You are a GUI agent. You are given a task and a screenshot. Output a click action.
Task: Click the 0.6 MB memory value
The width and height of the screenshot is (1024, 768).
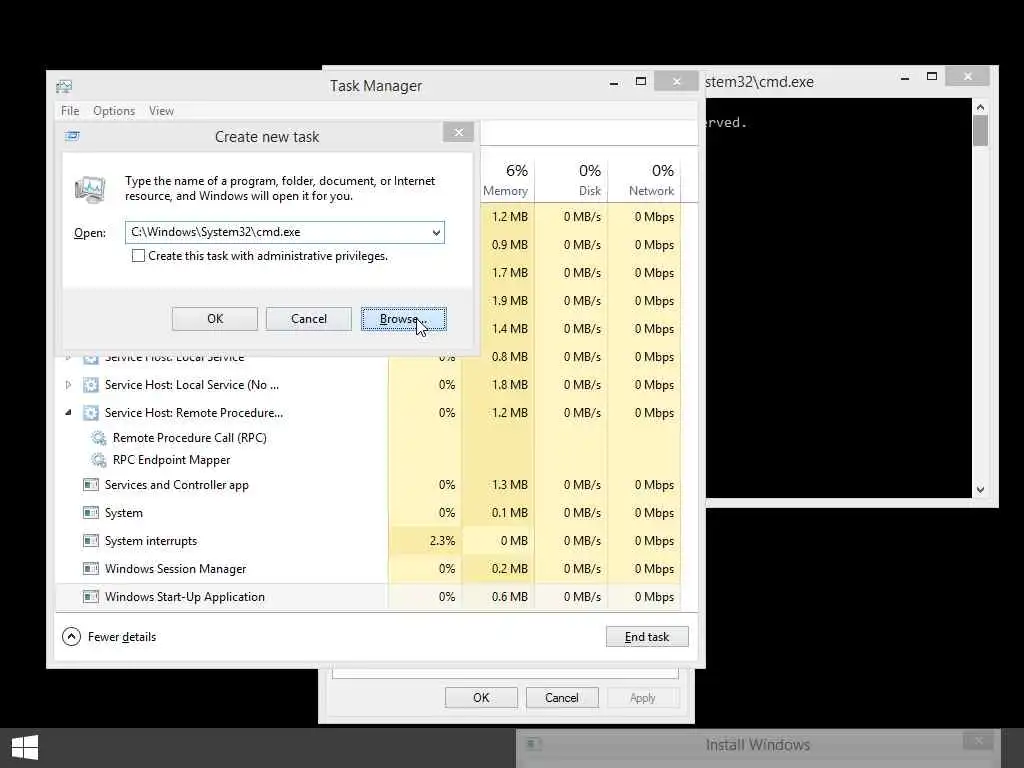[509, 597]
